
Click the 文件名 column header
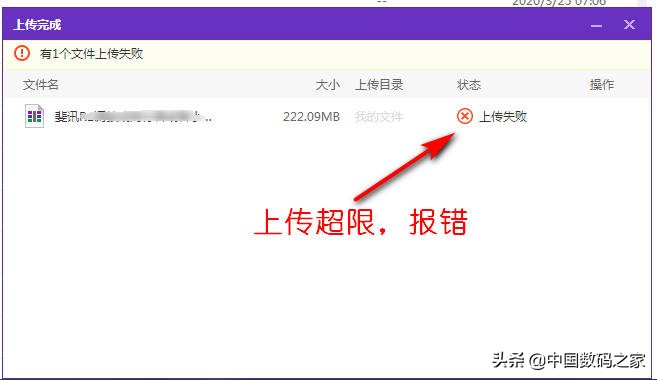pyautogui.click(x=40, y=85)
